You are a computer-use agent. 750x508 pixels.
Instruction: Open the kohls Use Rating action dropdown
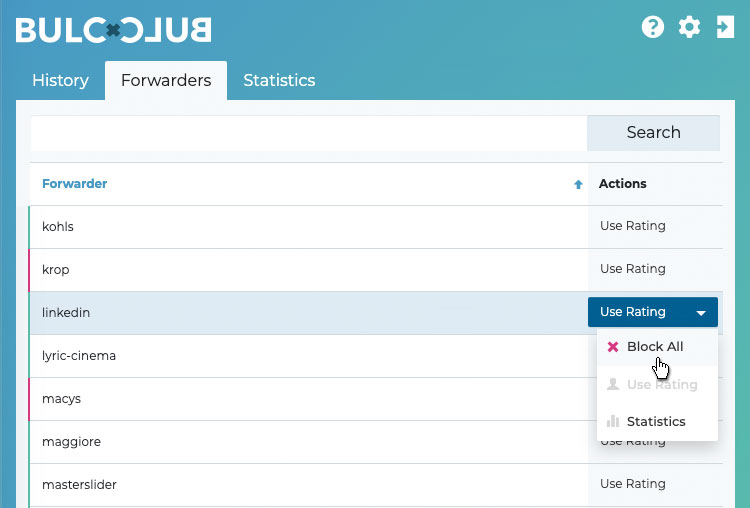[633, 226]
